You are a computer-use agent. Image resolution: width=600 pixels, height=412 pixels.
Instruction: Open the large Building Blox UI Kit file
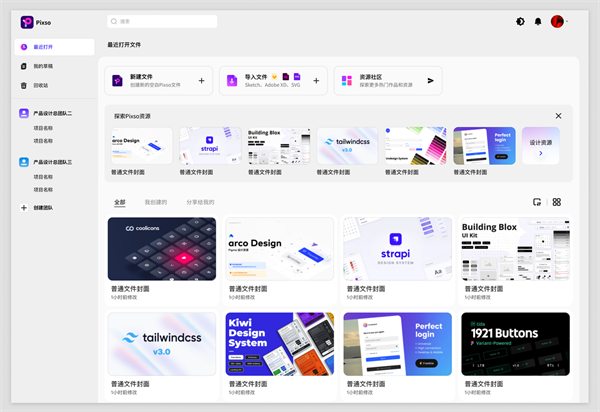click(515, 249)
